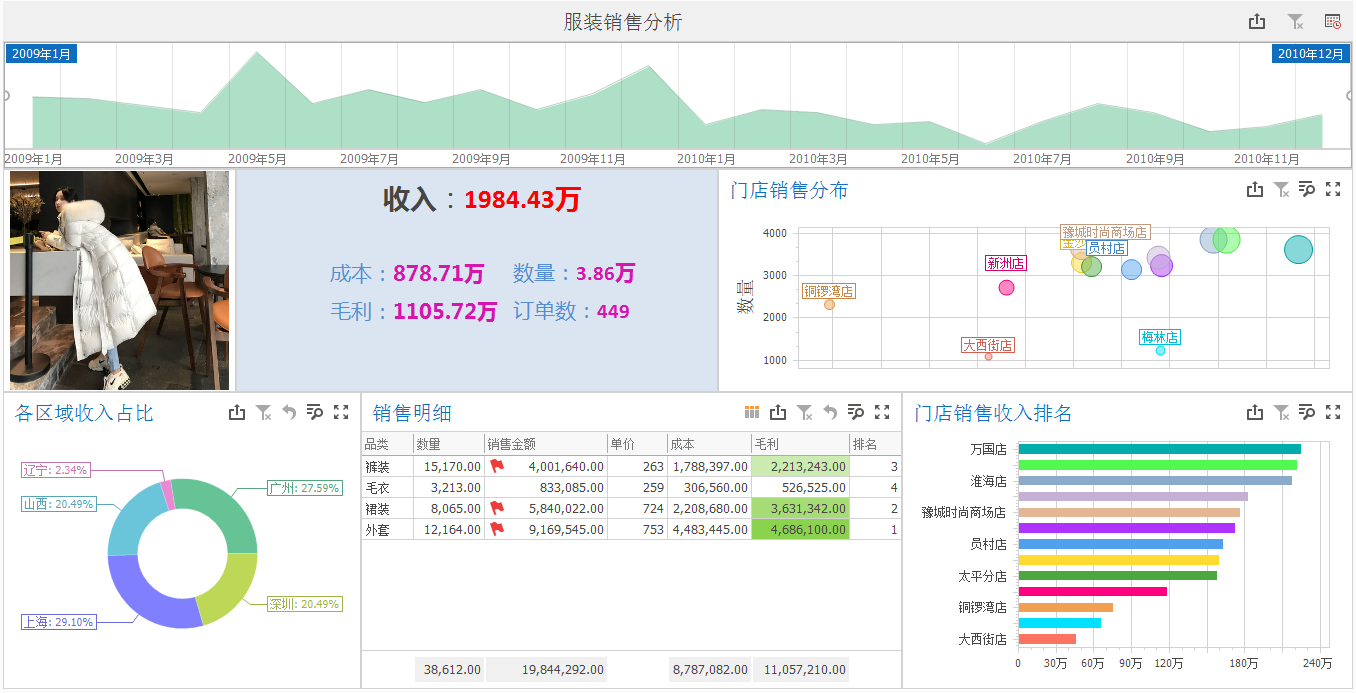
Task: Click the 广州: 27.59% label
Action: tap(304, 488)
